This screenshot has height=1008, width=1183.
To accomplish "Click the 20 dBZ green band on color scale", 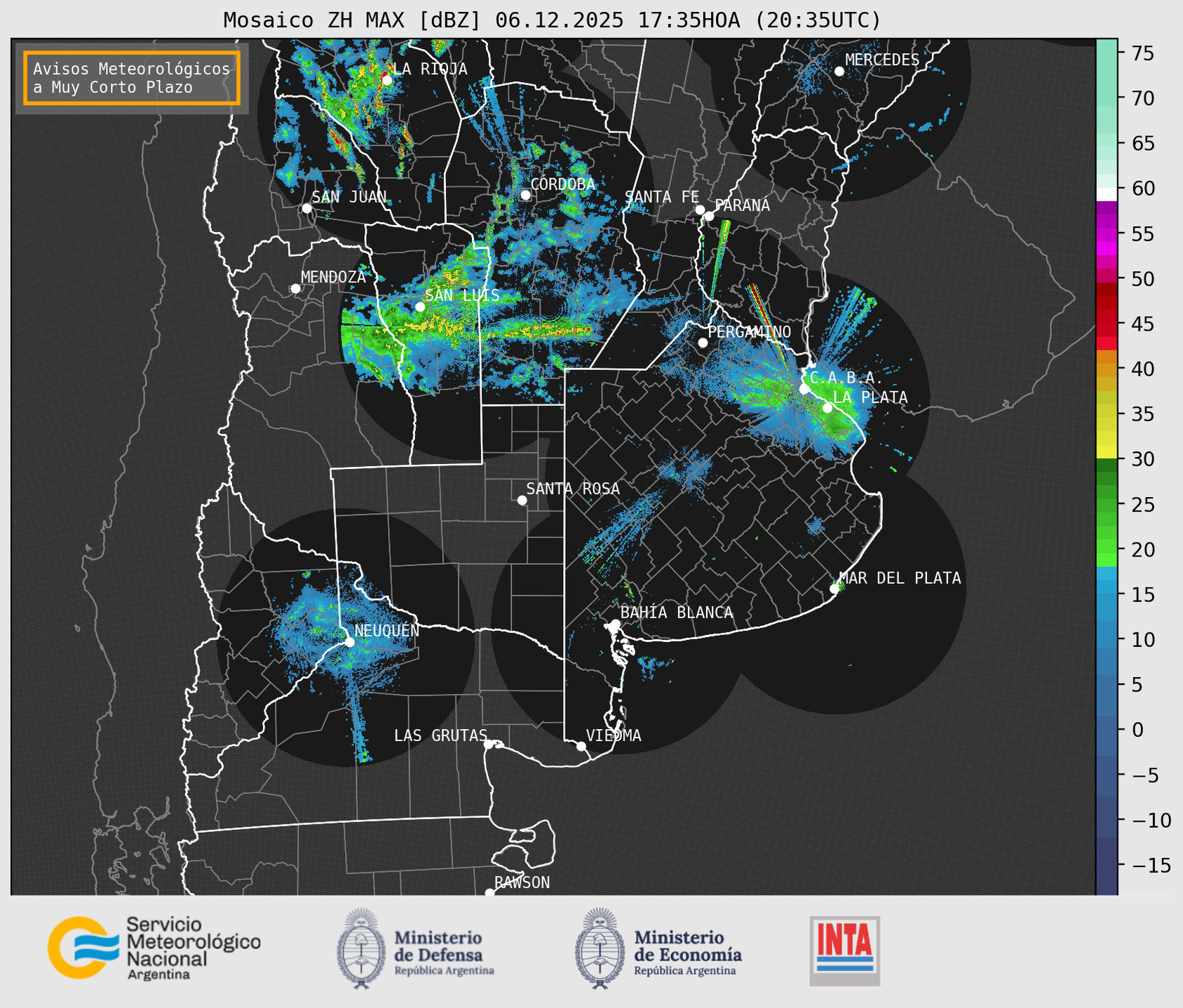I will [x=1107, y=546].
